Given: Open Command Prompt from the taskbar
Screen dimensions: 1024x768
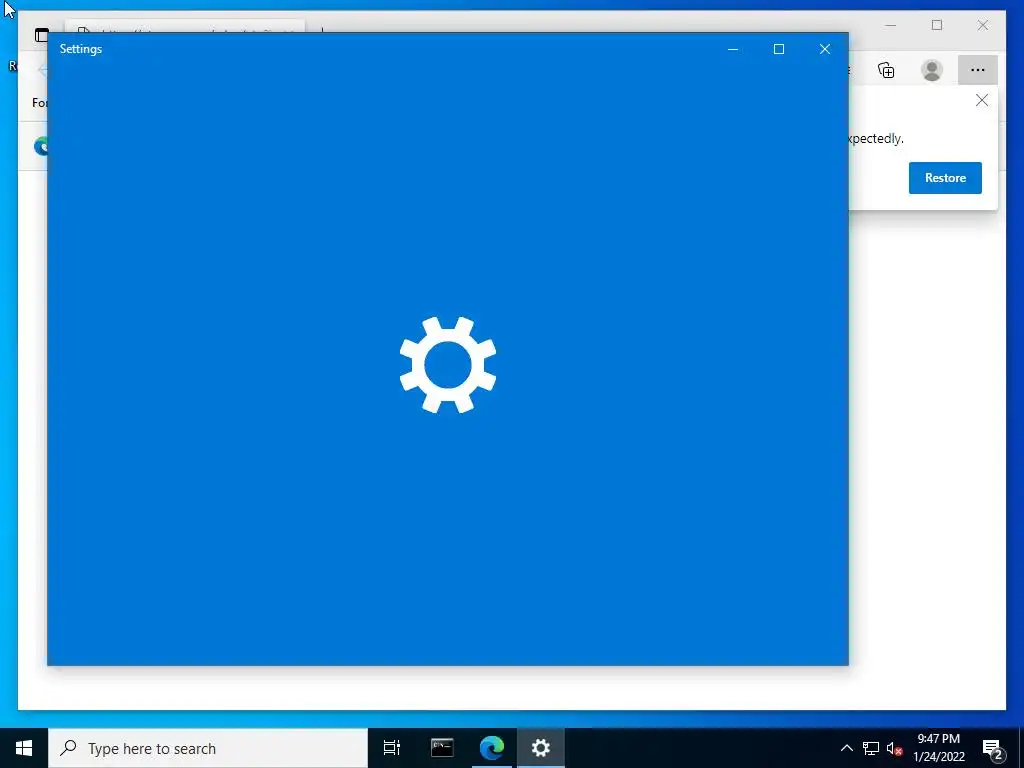Looking at the screenshot, I should [x=442, y=748].
